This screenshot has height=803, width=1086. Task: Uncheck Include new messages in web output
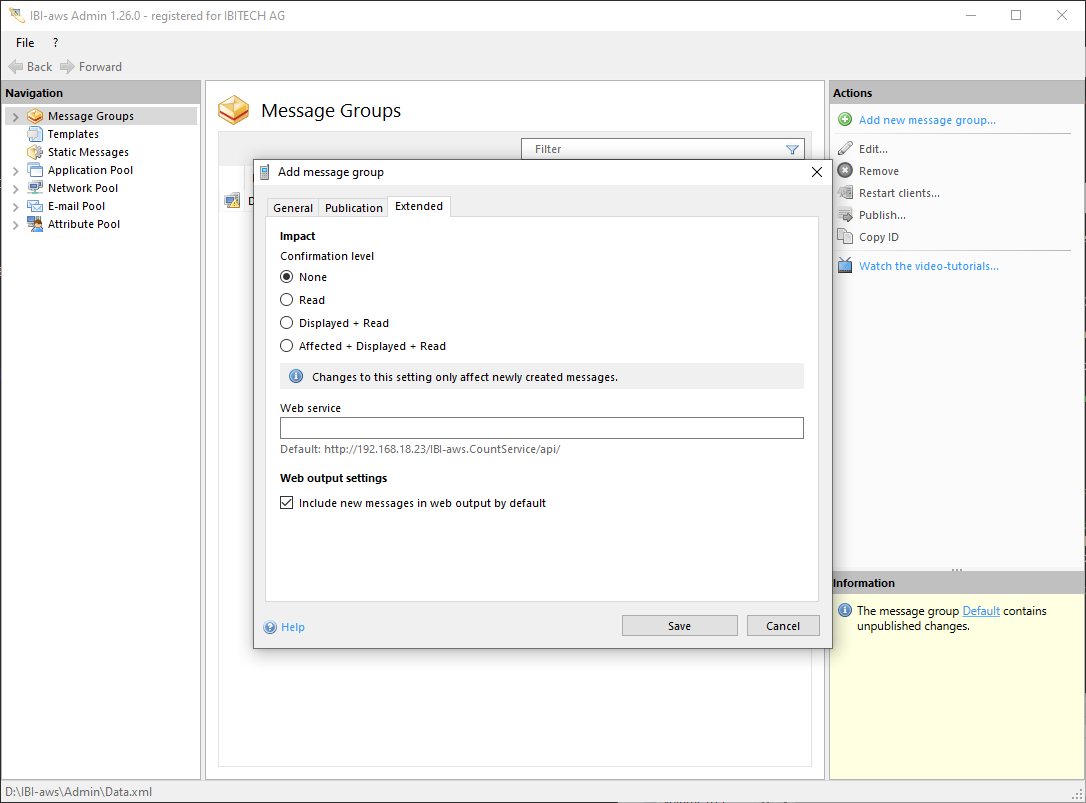[x=287, y=503]
